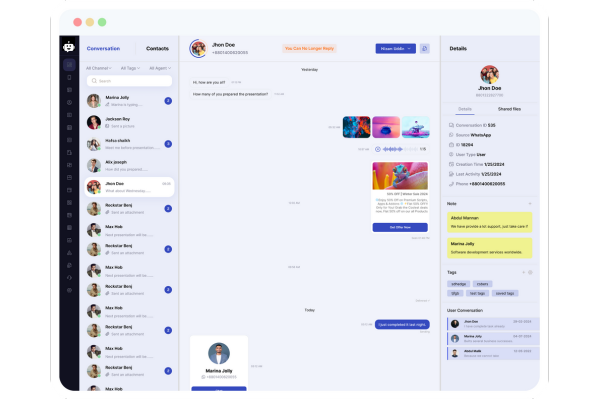Click the Conversation ID chat icon
Viewport: 599px width, 399px height.
(x=451, y=125)
